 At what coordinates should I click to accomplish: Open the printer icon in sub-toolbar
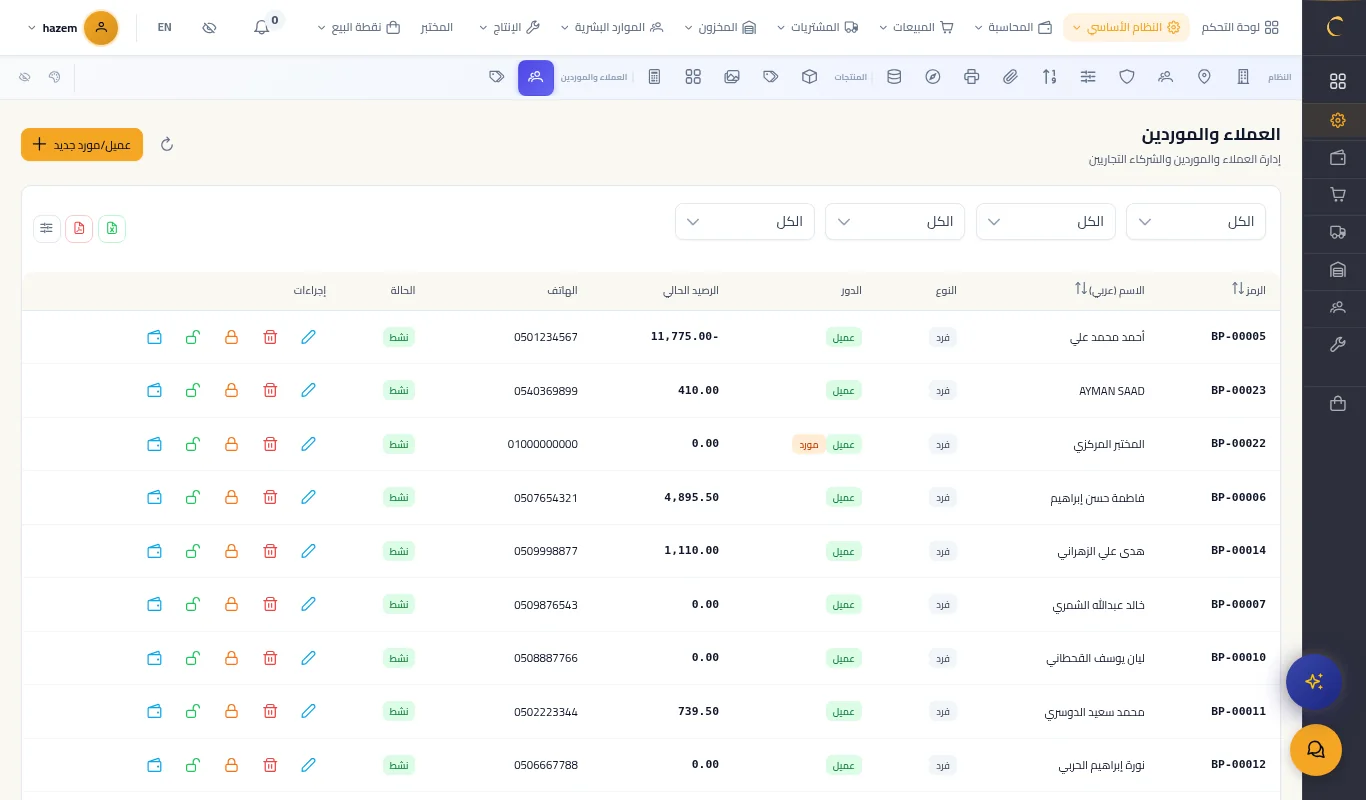click(972, 77)
